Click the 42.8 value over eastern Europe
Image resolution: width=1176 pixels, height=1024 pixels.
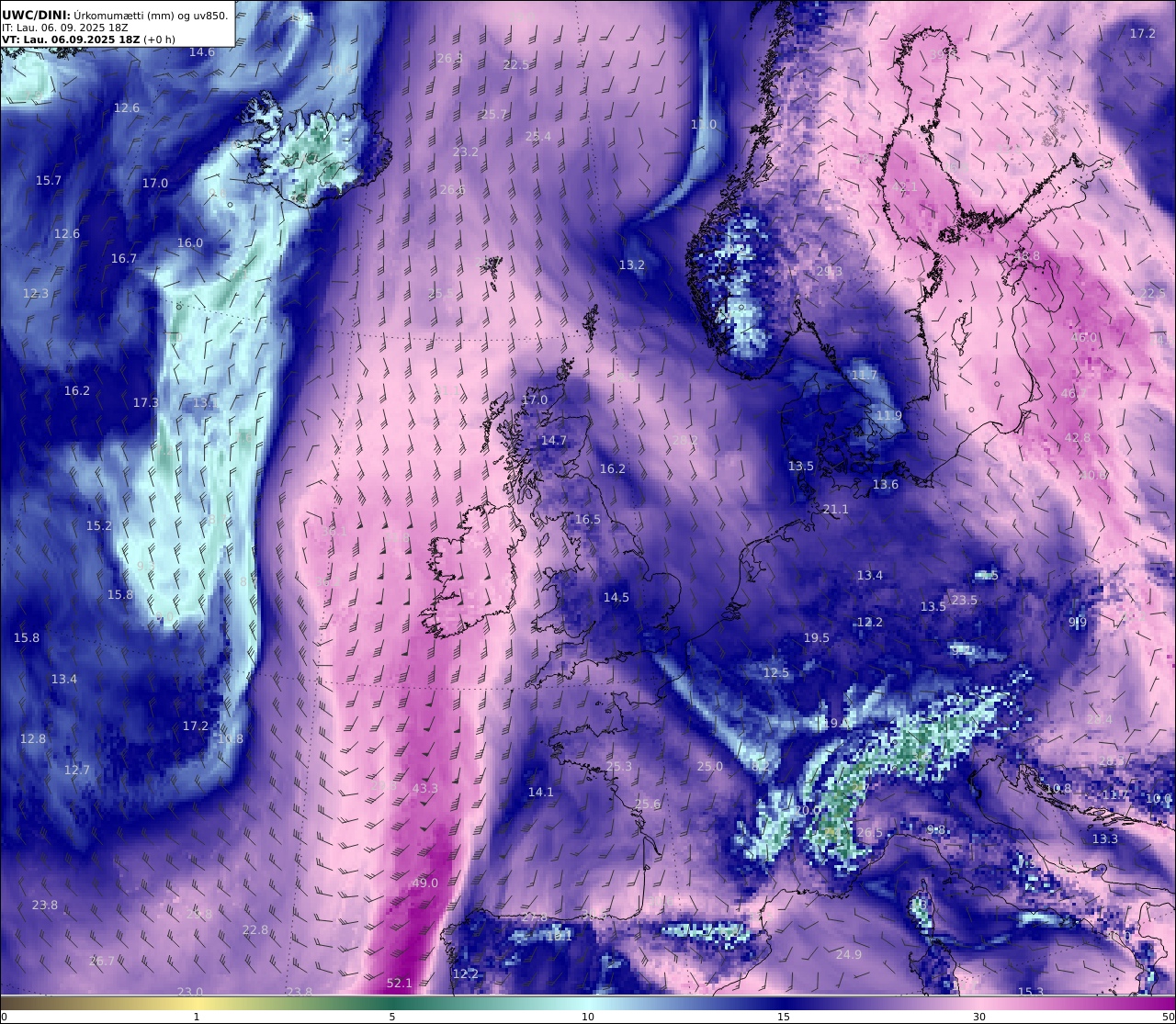pos(1078,437)
